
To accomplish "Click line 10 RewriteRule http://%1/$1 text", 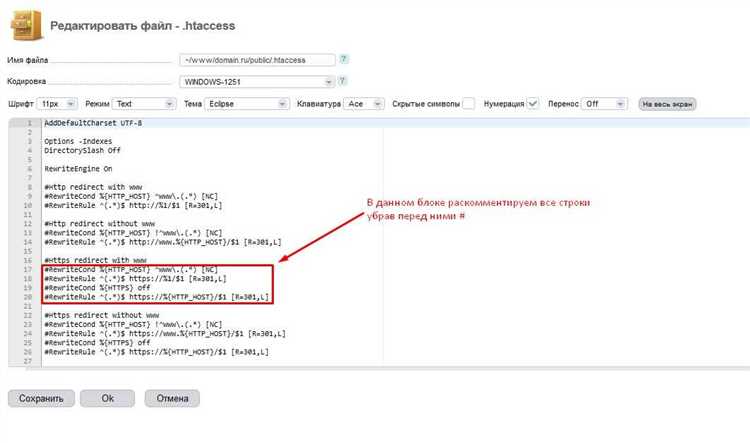I will tap(133, 206).
